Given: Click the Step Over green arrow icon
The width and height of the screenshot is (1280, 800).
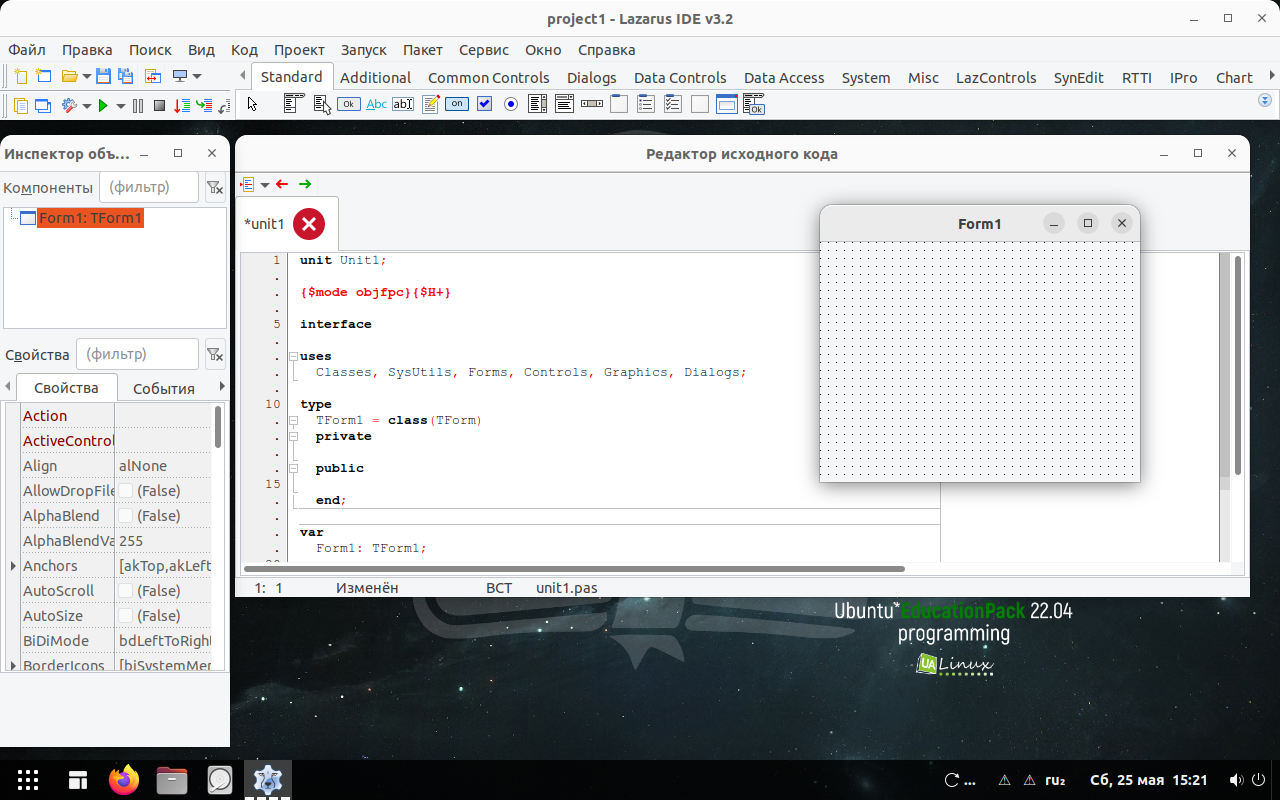Looking at the screenshot, I should [x=204, y=105].
